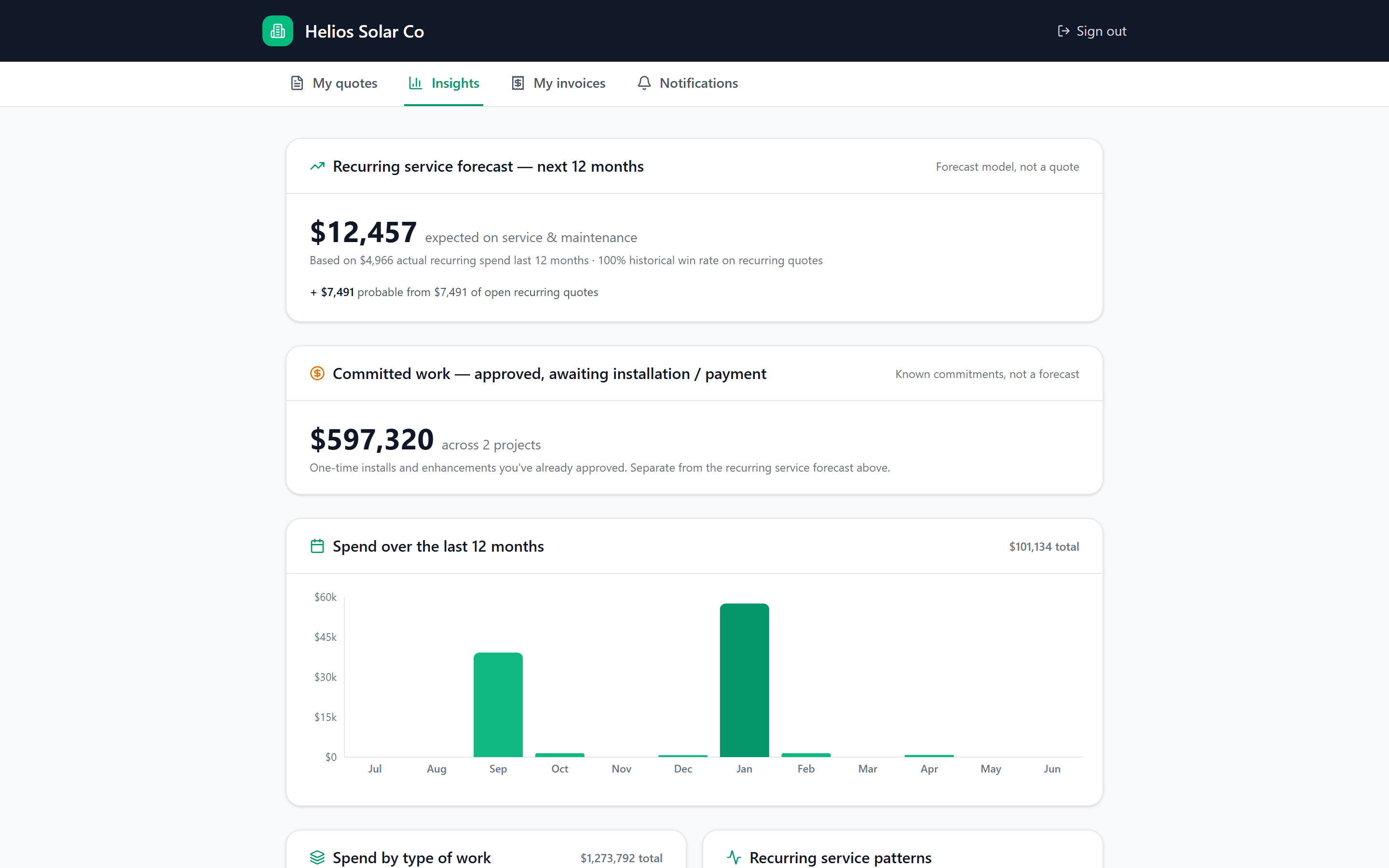
Task: Click the pulse icon beside Recurring service patterns
Action: (734, 858)
